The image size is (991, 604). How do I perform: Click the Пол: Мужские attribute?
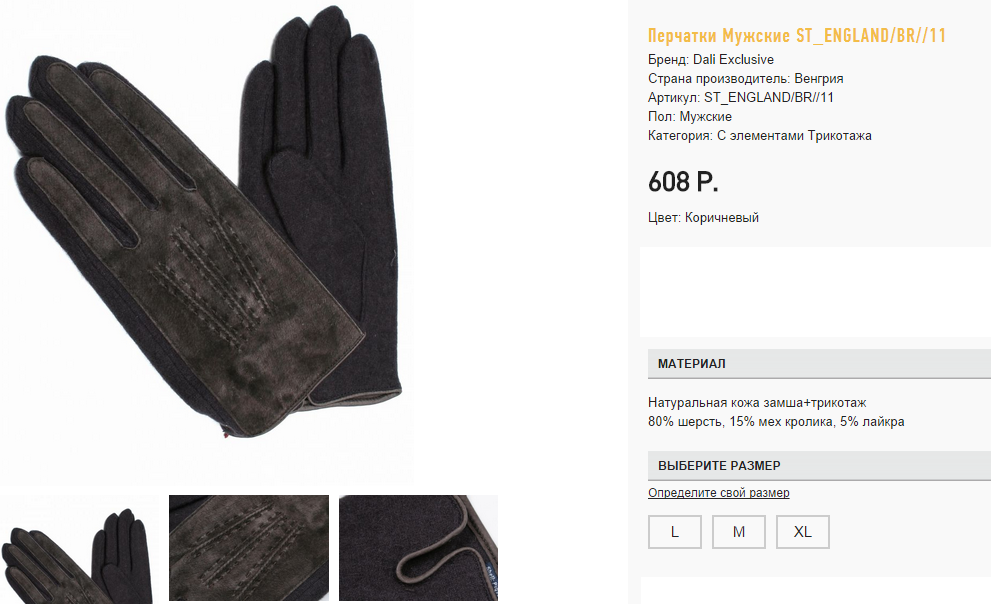690,116
